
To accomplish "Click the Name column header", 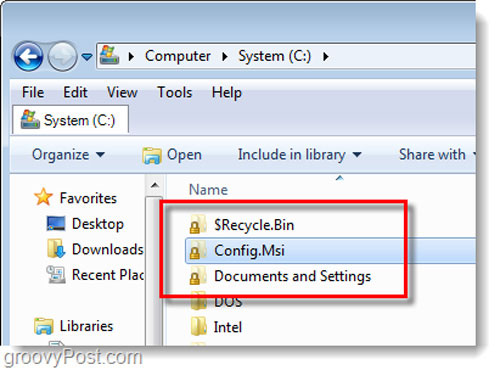I will 208,190.
